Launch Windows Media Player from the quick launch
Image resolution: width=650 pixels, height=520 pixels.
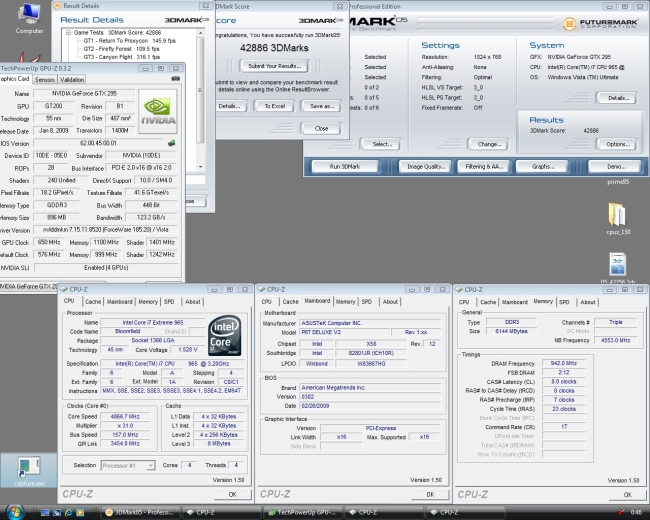tap(80, 513)
